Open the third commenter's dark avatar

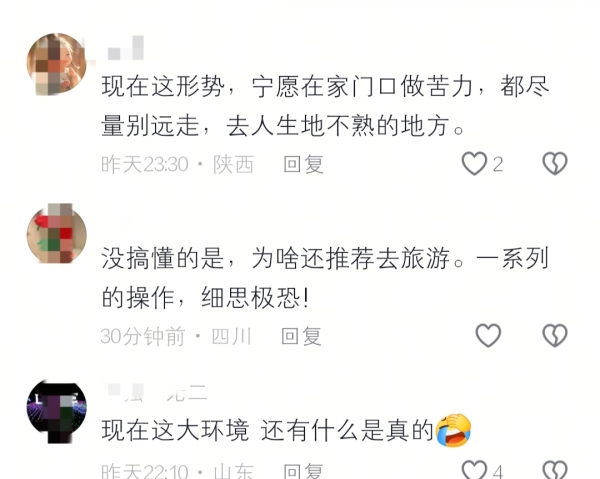(x=57, y=411)
